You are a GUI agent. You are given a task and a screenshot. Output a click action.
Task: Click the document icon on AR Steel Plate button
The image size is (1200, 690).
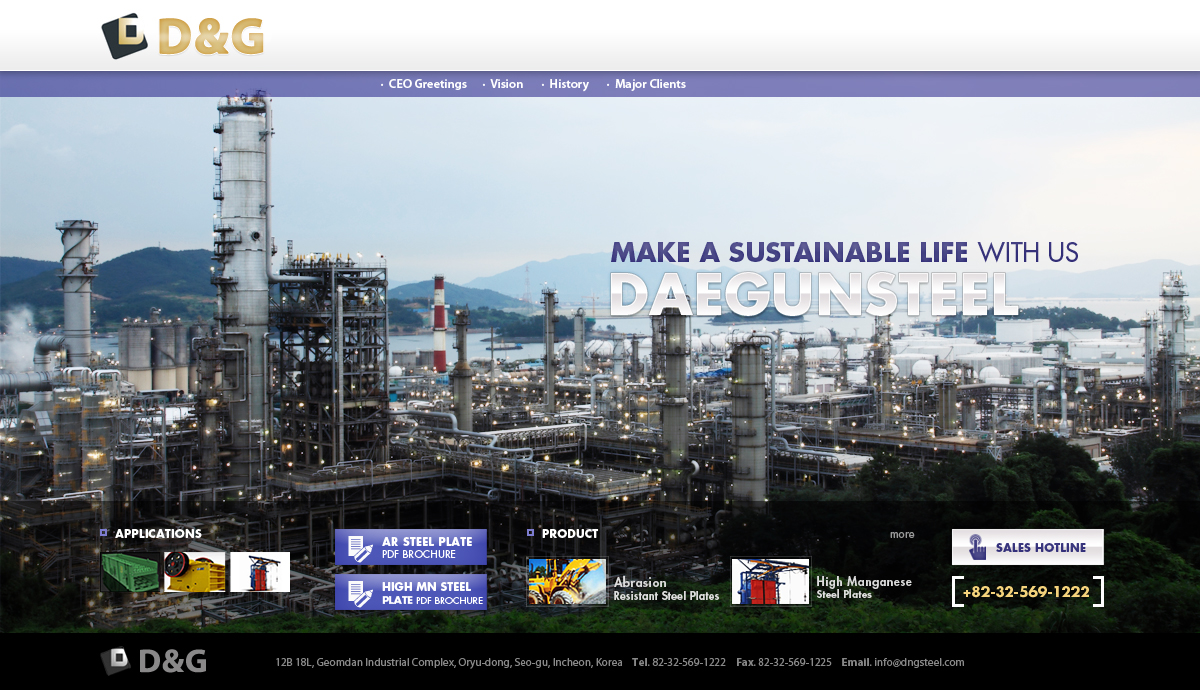[359, 548]
